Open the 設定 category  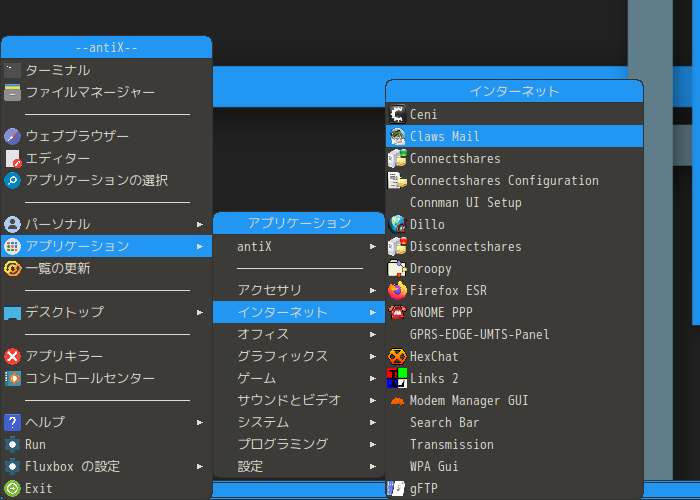point(299,467)
